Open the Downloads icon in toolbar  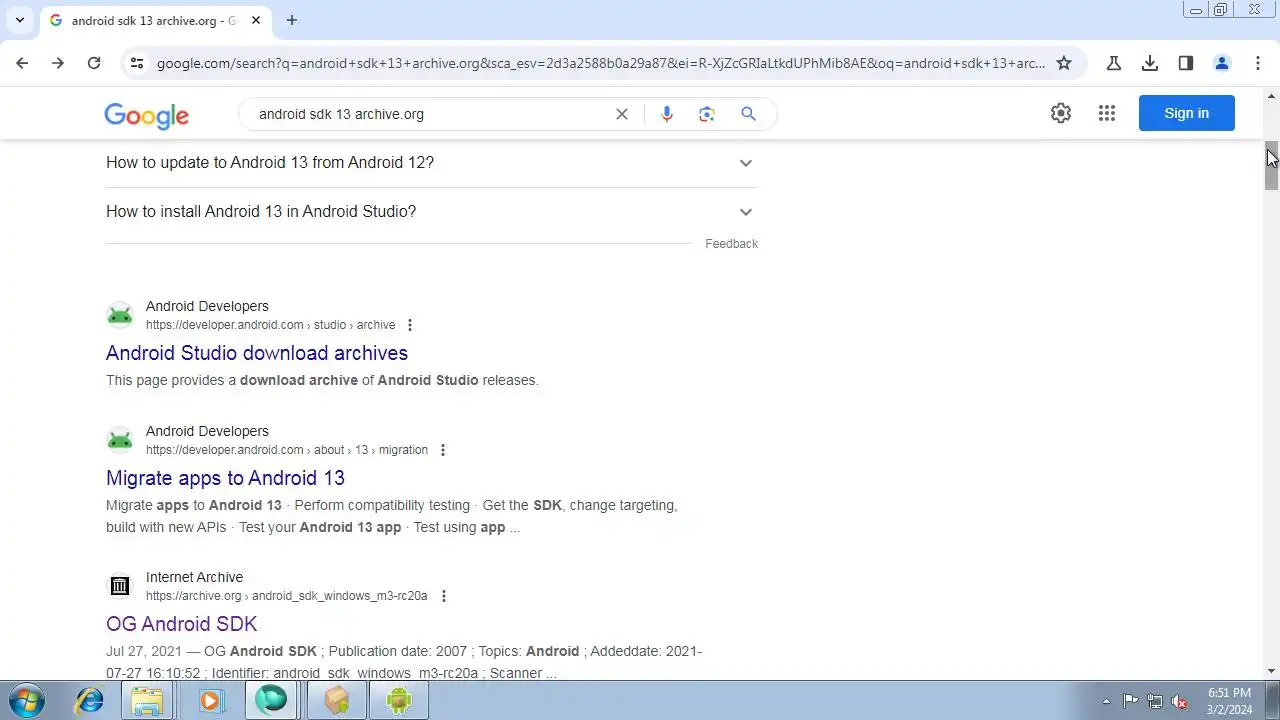coord(1150,63)
